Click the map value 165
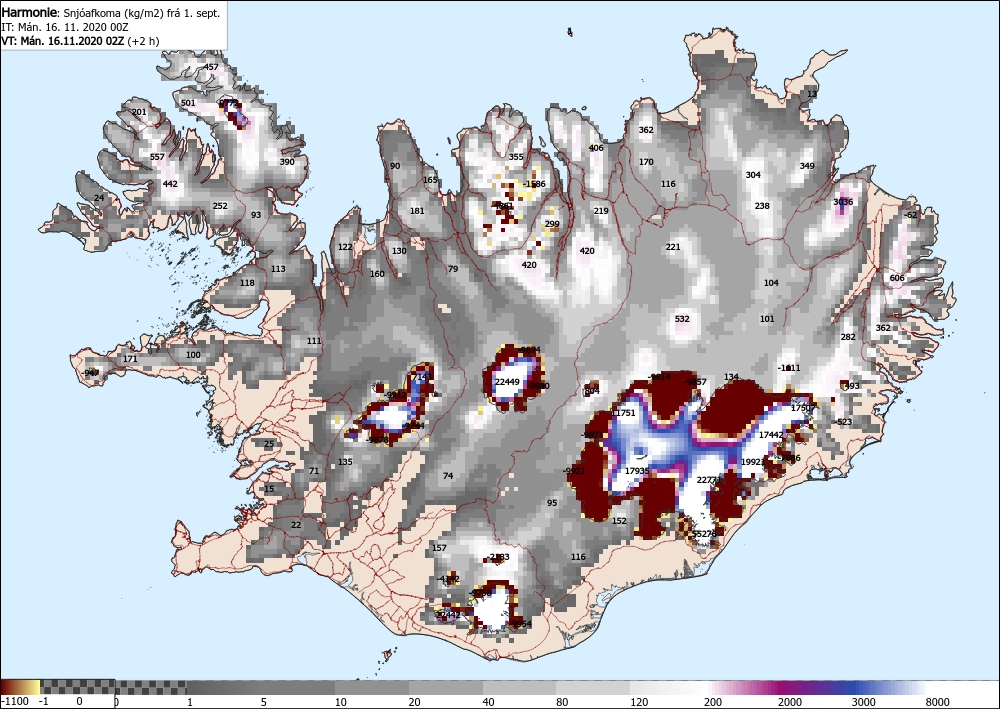 pos(430,180)
